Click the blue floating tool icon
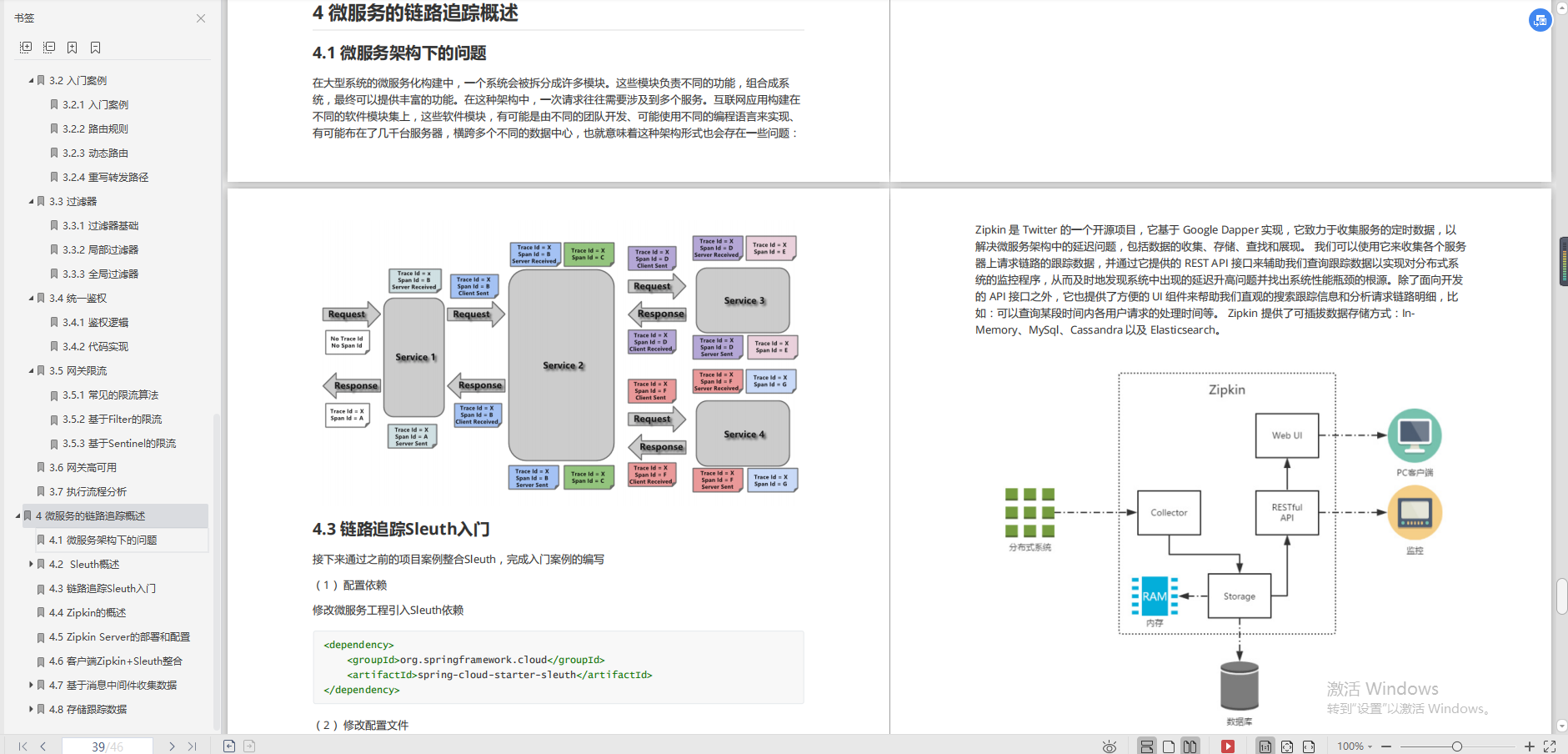This screenshot has height=754, width=1568. click(x=1540, y=20)
